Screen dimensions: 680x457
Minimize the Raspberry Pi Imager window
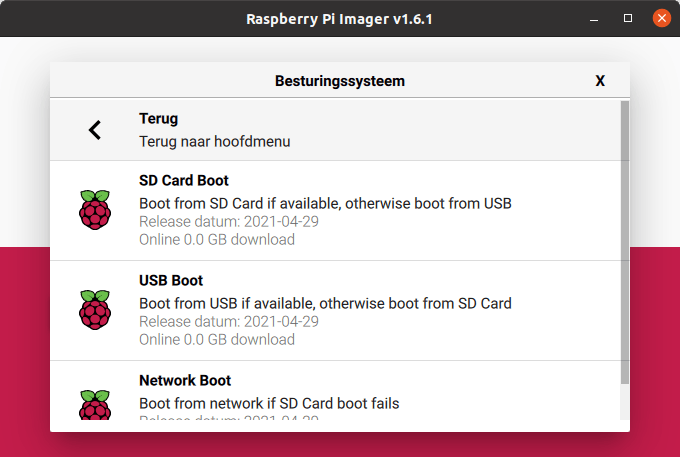tap(595, 18)
